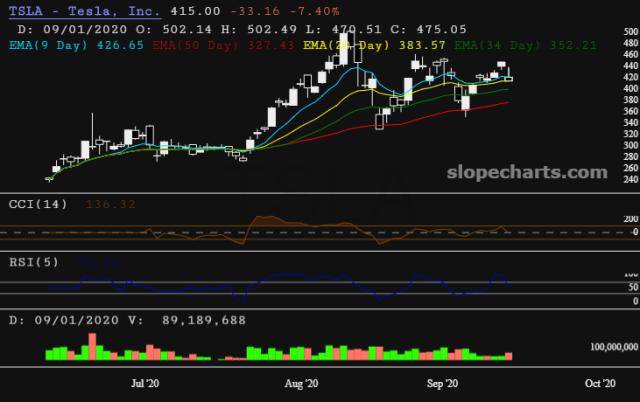Open the TSLA - Tesla, Inc. title link
The width and height of the screenshot is (640, 402).
click(84, 11)
